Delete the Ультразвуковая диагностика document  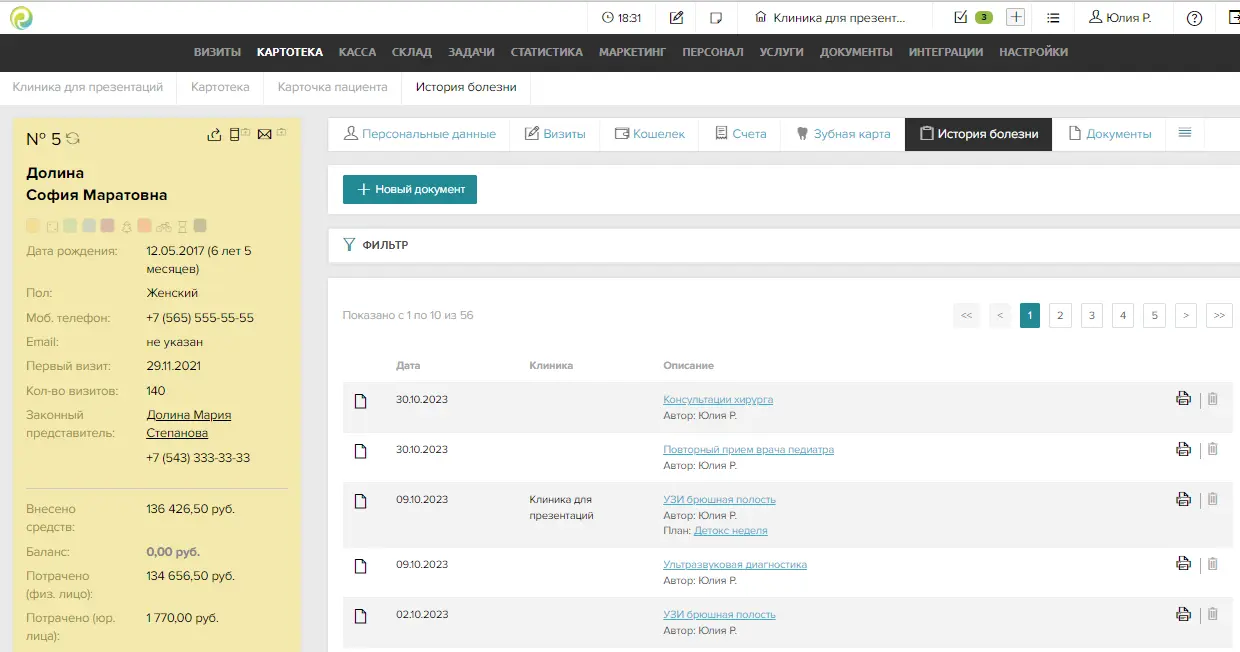(x=1213, y=564)
